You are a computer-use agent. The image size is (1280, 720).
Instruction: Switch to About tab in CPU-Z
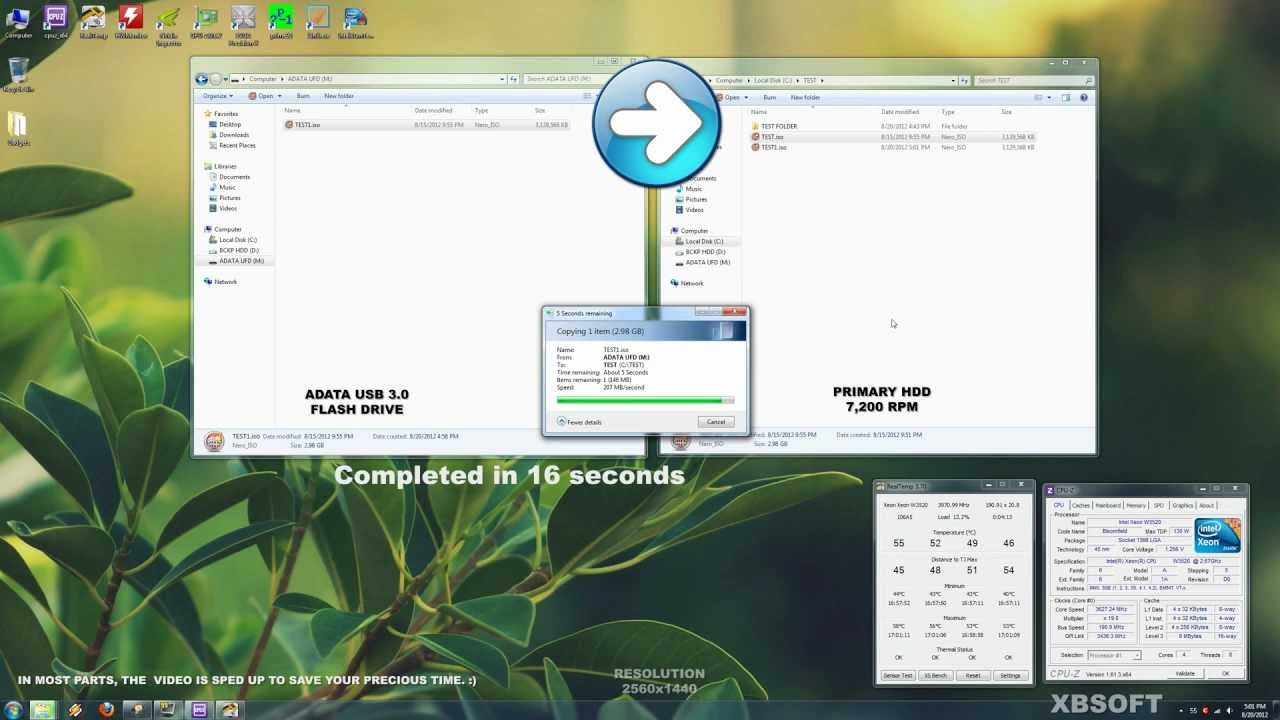tap(1207, 505)
